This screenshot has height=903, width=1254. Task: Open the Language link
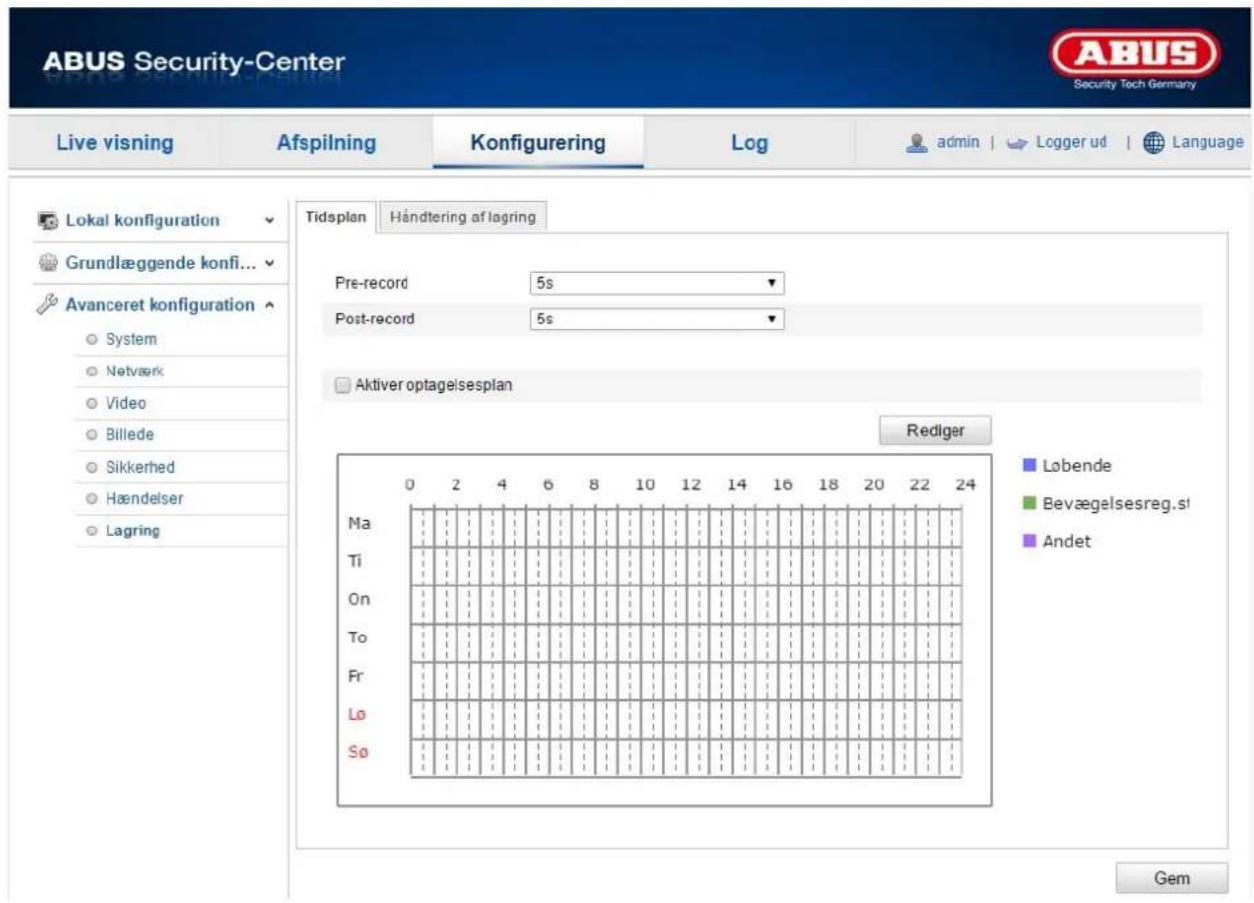1207,143
